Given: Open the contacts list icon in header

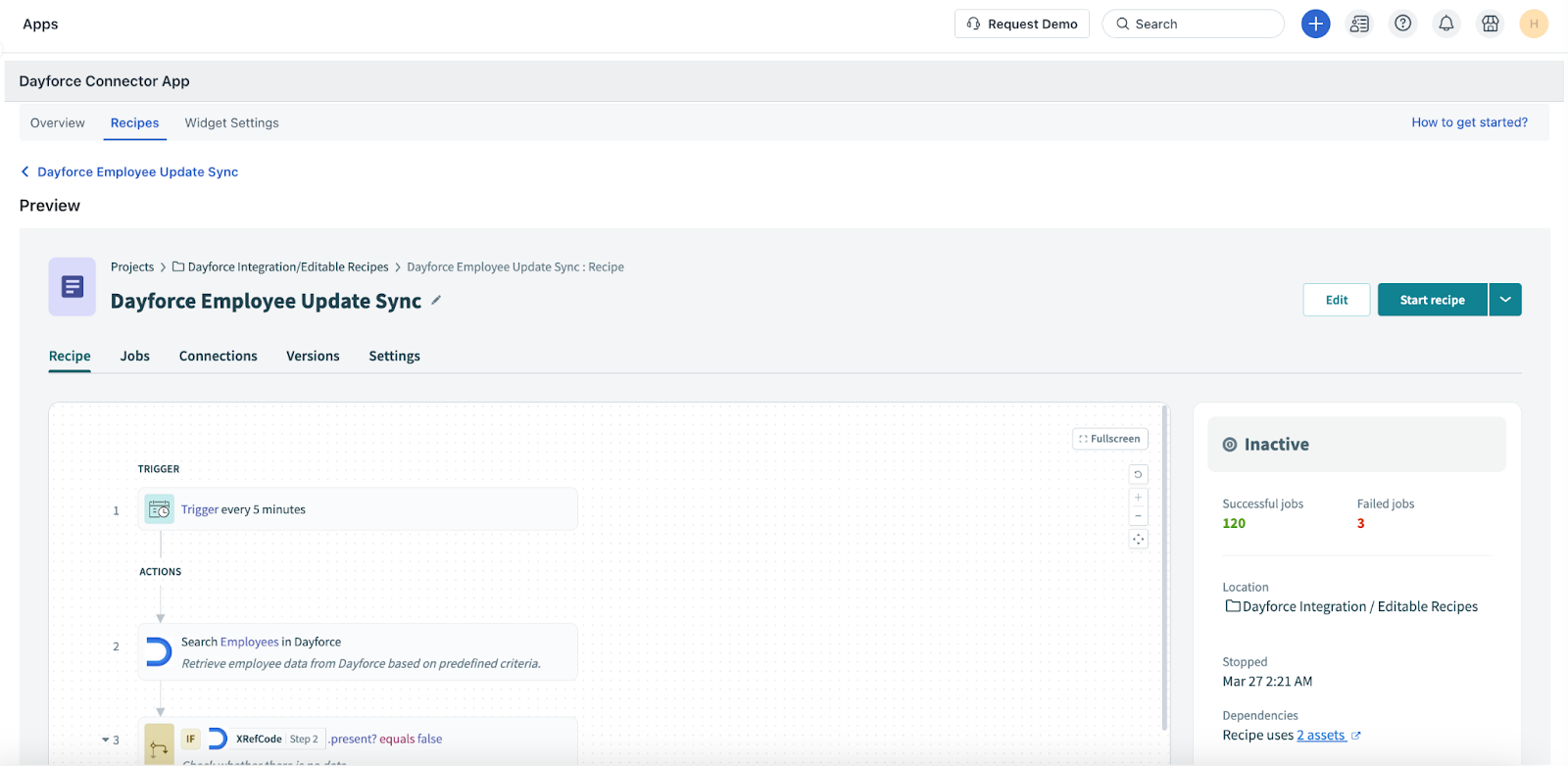Looking at the screenshot, I should [x=1359, y=24].
